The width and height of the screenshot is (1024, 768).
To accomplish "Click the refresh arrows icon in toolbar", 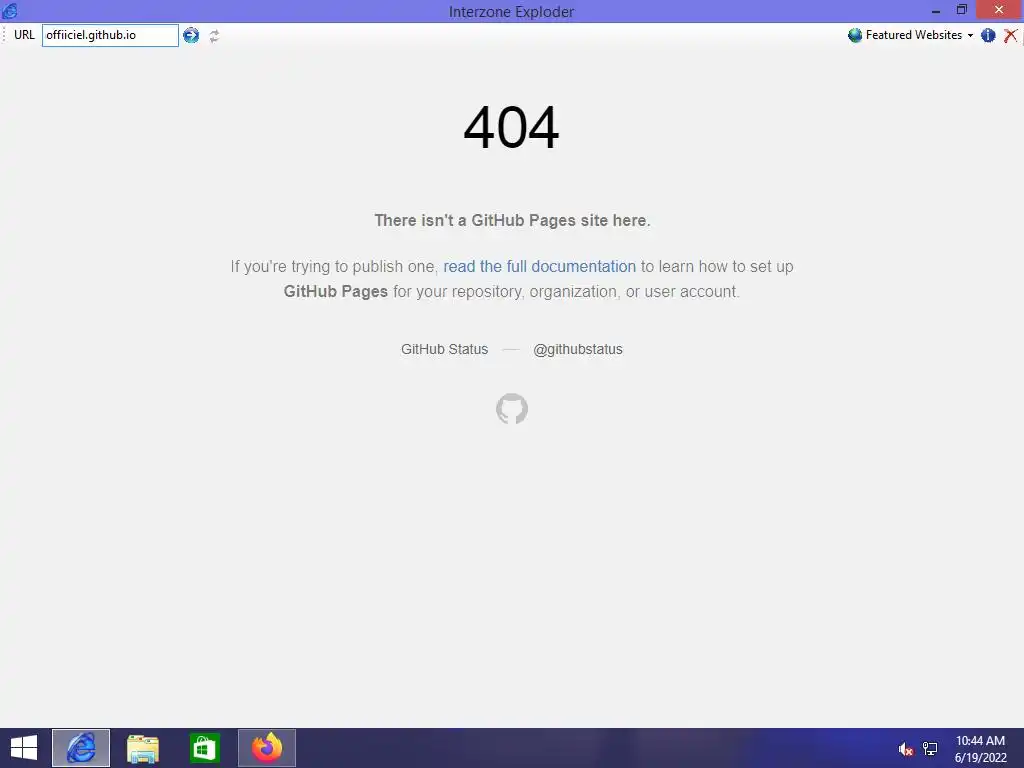I will coord(214,36).
